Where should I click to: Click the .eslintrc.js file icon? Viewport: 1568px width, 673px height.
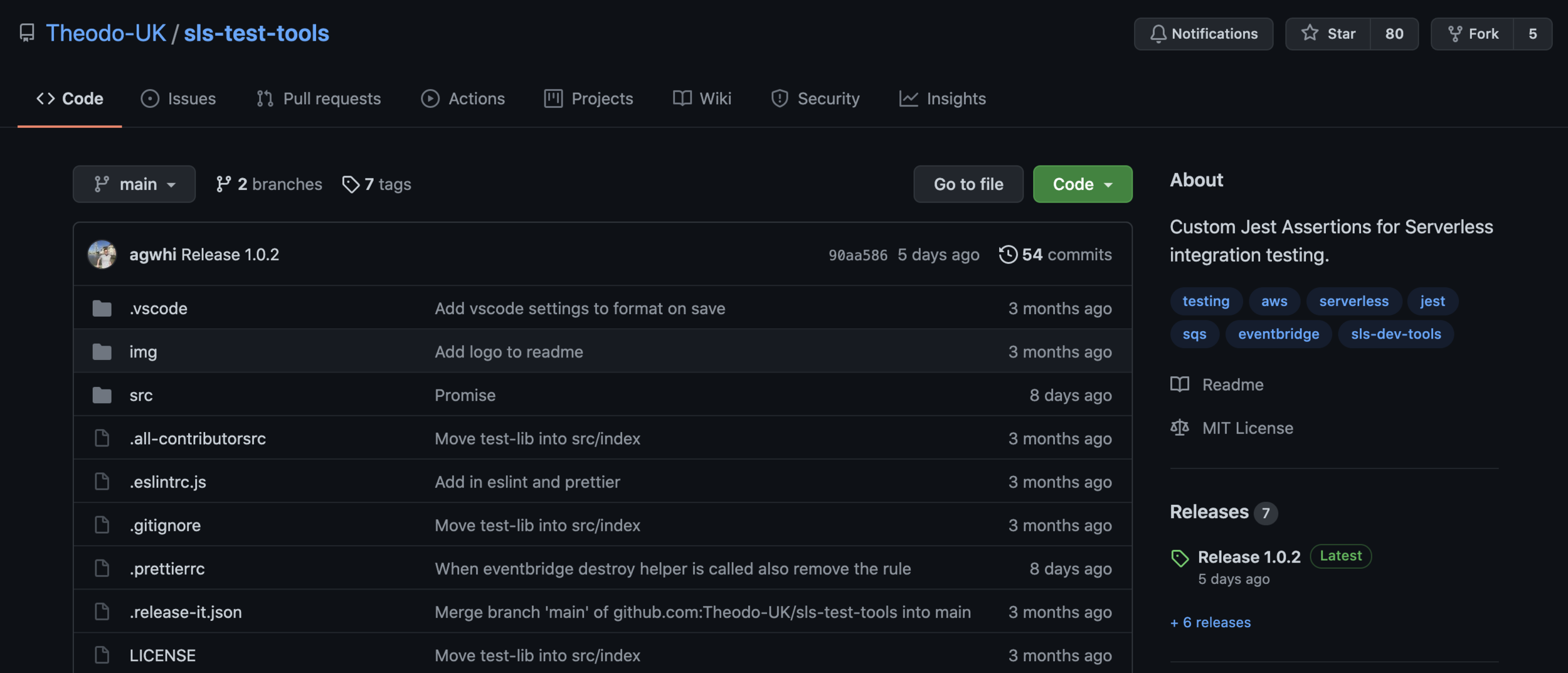pyautogui.click(x=102, y=481)
